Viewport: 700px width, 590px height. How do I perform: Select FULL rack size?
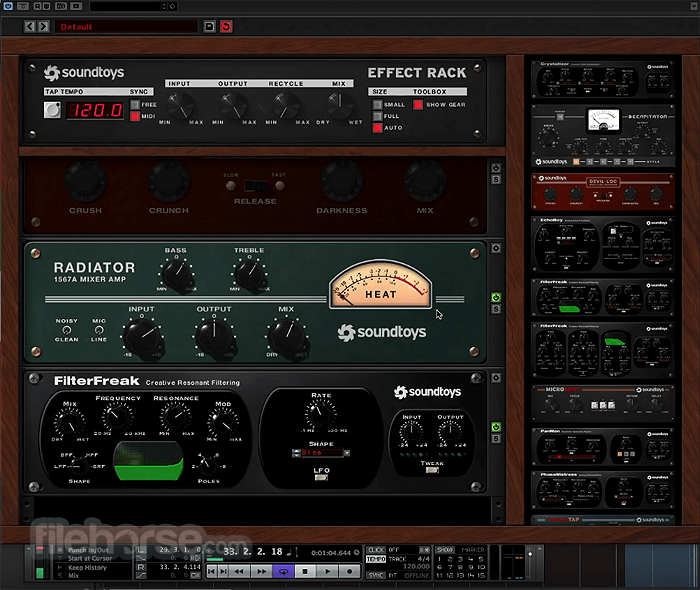point(377,116)
